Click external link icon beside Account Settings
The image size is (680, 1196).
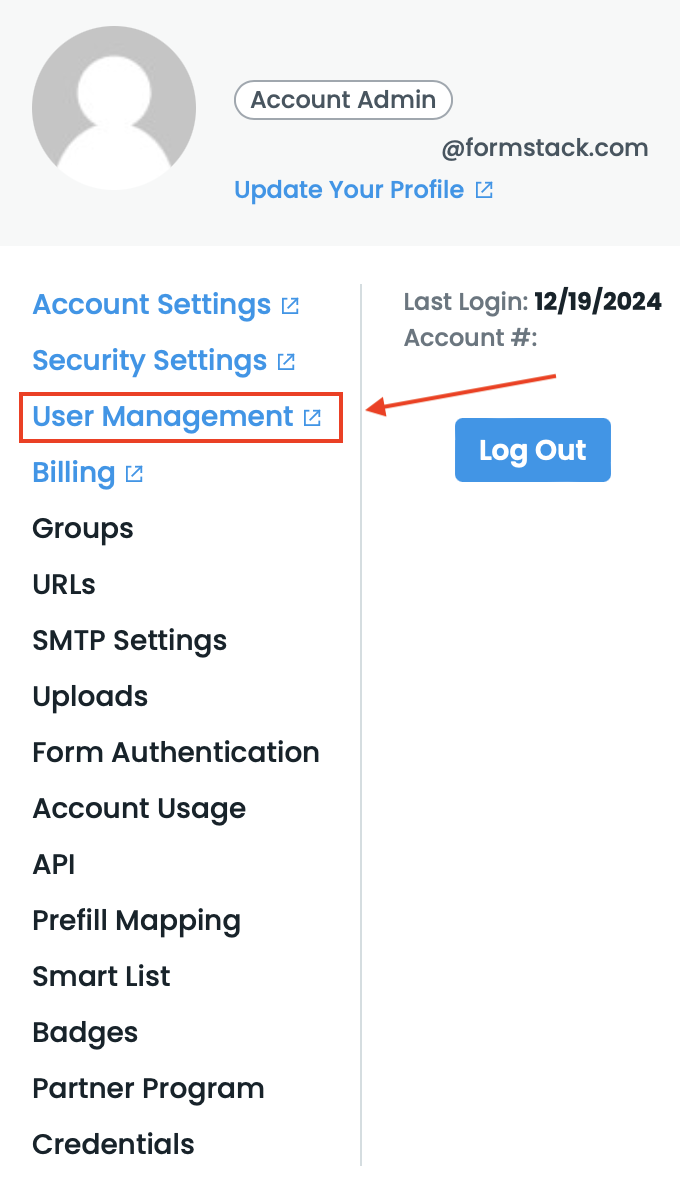point(289,305)
